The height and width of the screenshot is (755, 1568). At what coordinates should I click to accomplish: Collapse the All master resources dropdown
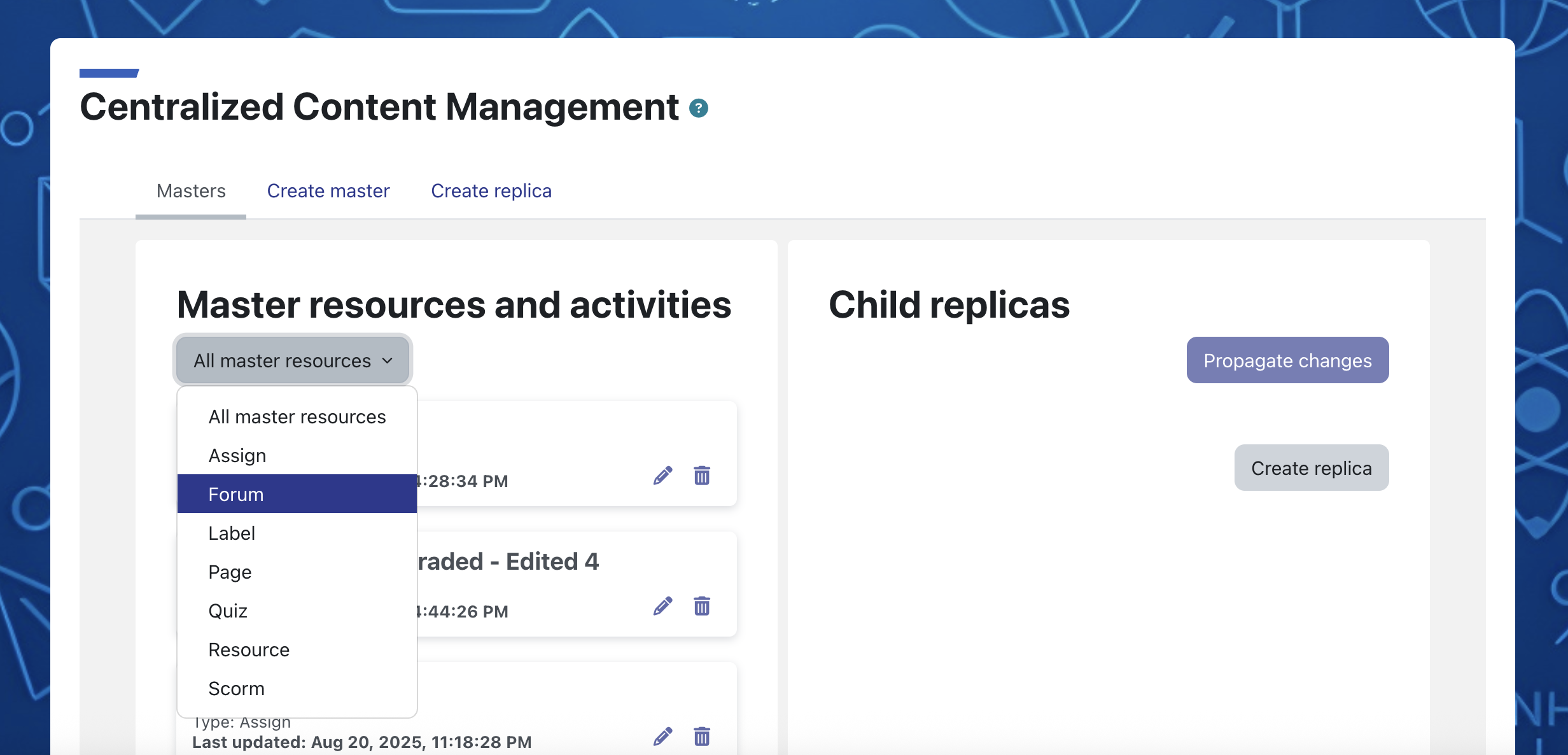pos(293,360)
